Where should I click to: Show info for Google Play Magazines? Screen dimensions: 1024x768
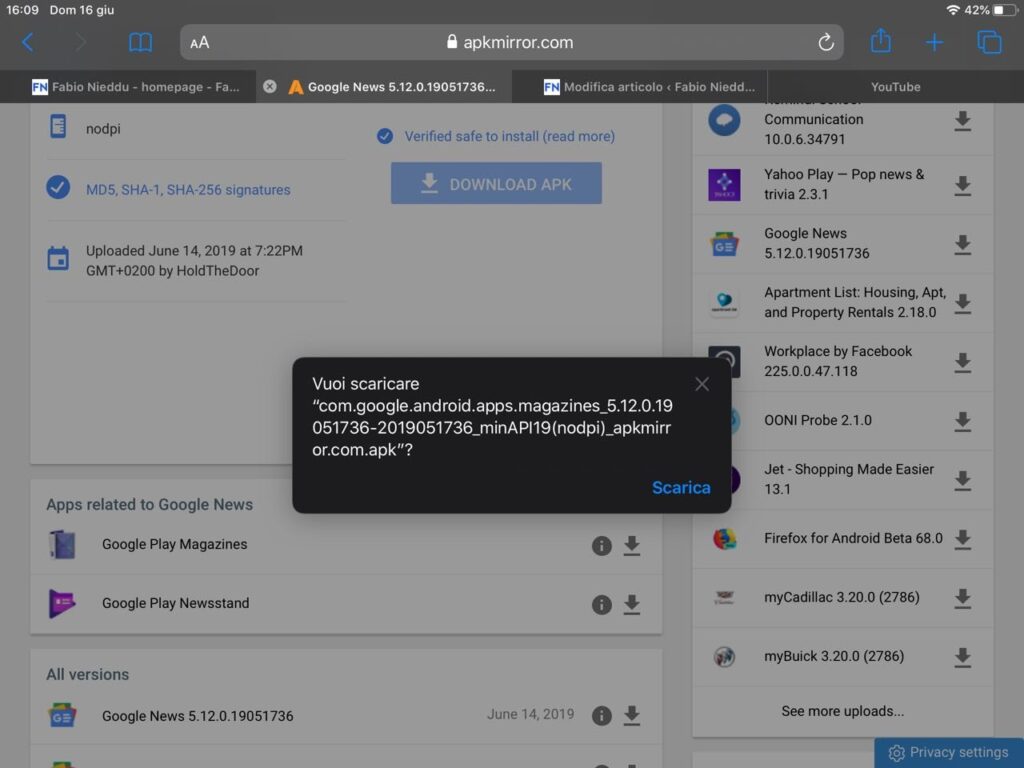[x=601, y=545]
